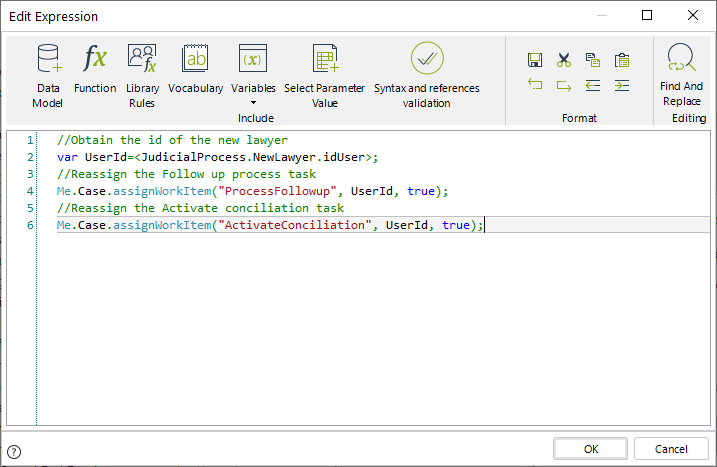Screen dimensions: 717x467
Task: Open the Vocabulary tool
Action: pyautogui.click(x=195, y=69)
